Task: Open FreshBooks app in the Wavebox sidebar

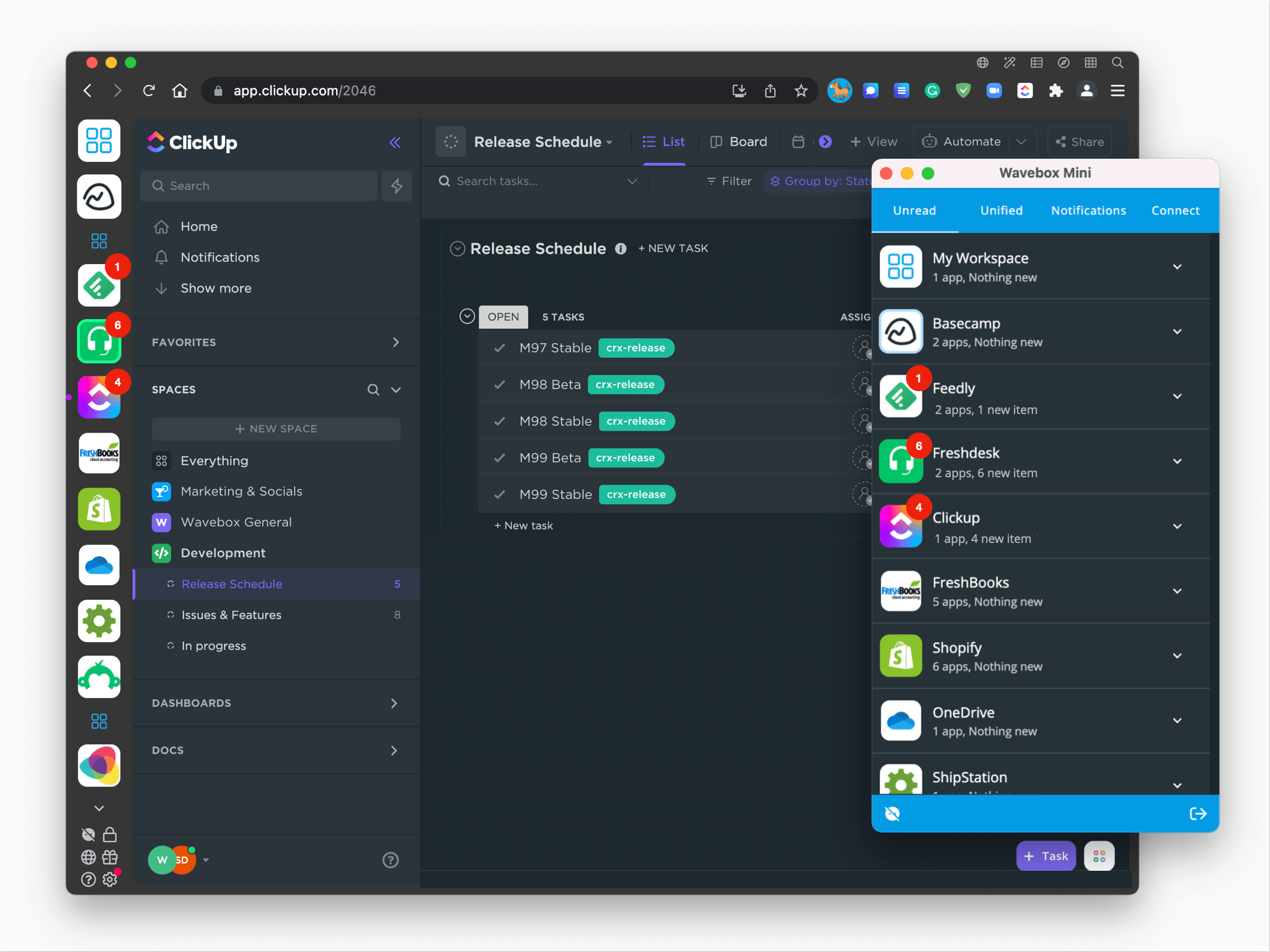Action: [x=99, y=453]
